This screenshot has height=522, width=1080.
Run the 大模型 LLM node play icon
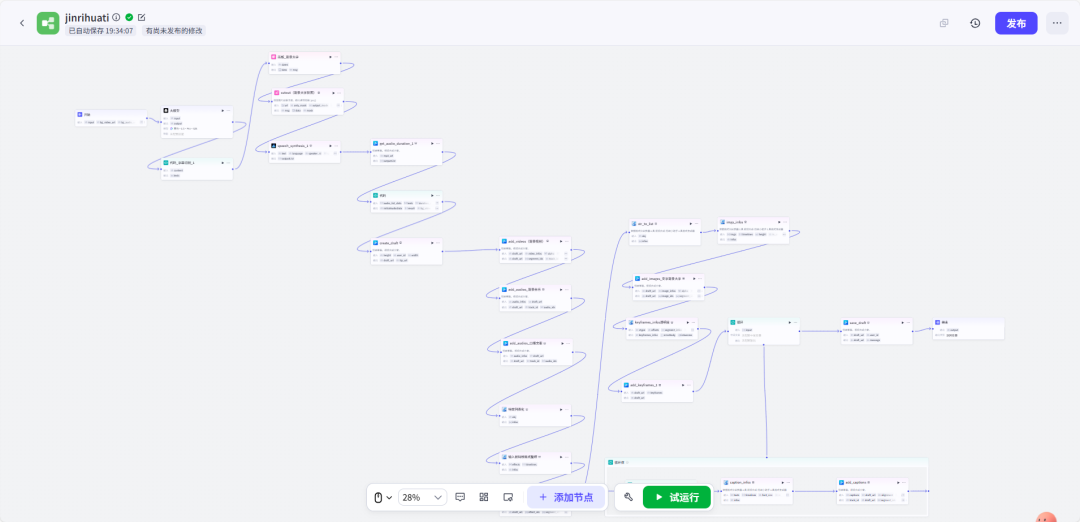coord(222,110)
